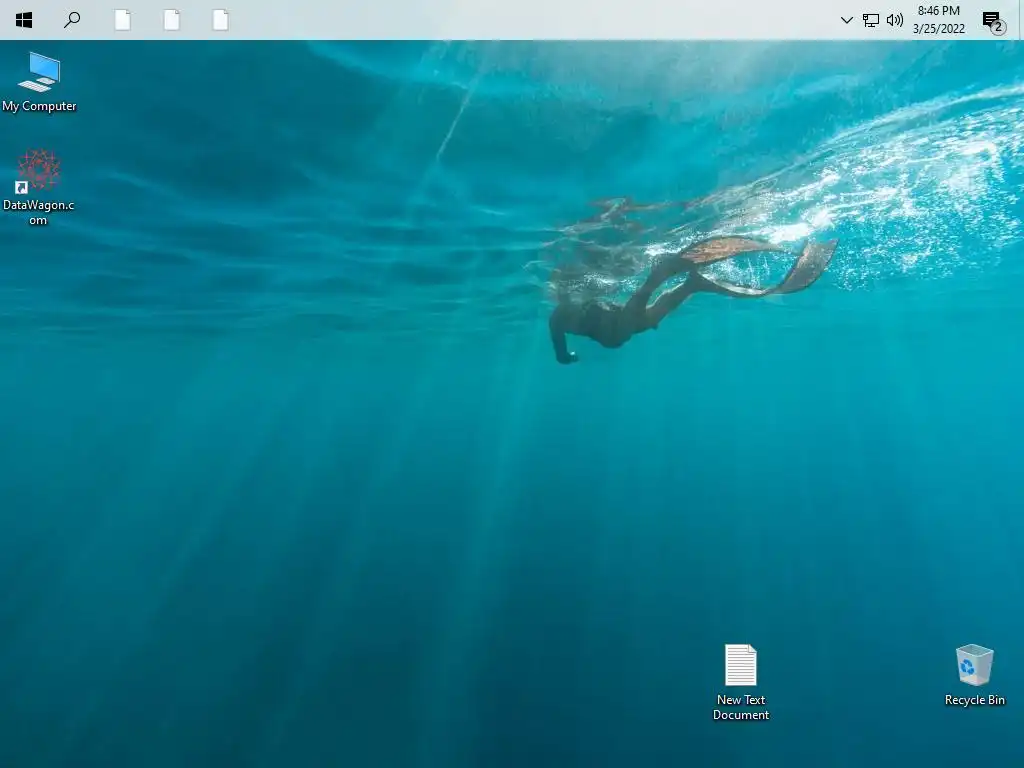Select the DataWagon.com shortcut icon
This screenshot has width=1024, height=768.
tap(39, 187)
